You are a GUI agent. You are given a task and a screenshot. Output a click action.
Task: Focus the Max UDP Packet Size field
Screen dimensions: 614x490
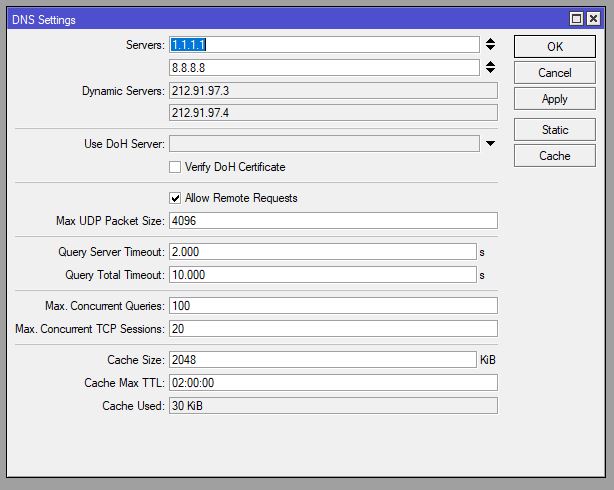pos(333,221)
